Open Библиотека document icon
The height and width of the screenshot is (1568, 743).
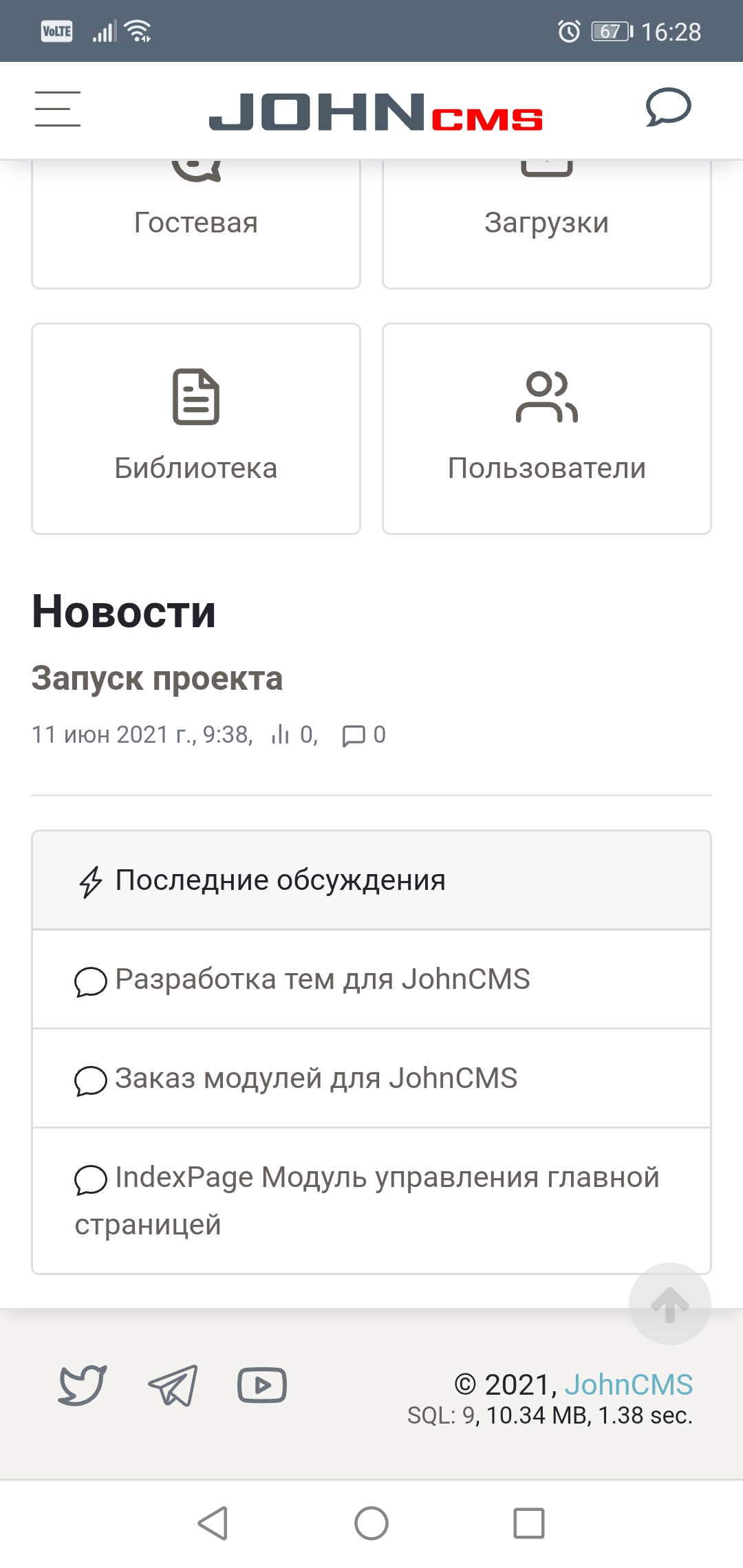[x=196, y=397]
